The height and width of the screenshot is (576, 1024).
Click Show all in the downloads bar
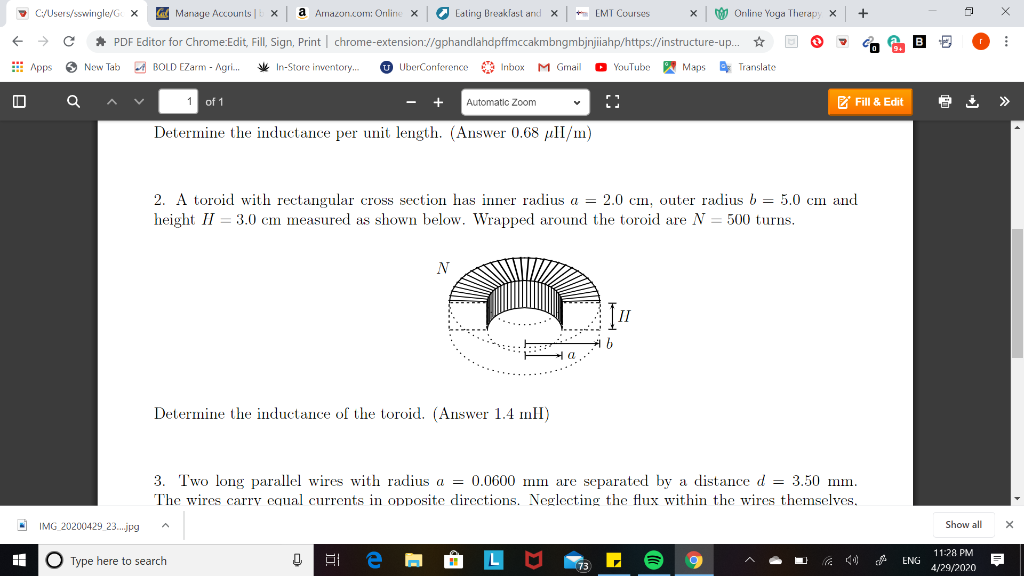click(962, 524)
